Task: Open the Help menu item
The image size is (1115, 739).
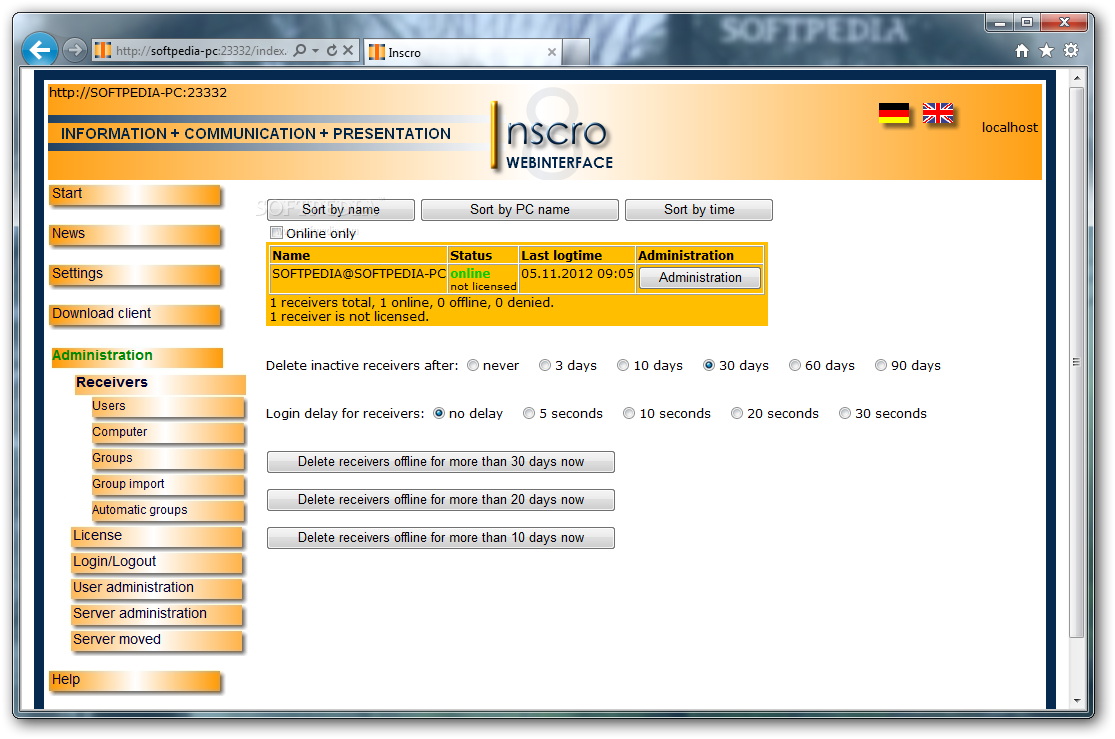Action: pos(135,681)
